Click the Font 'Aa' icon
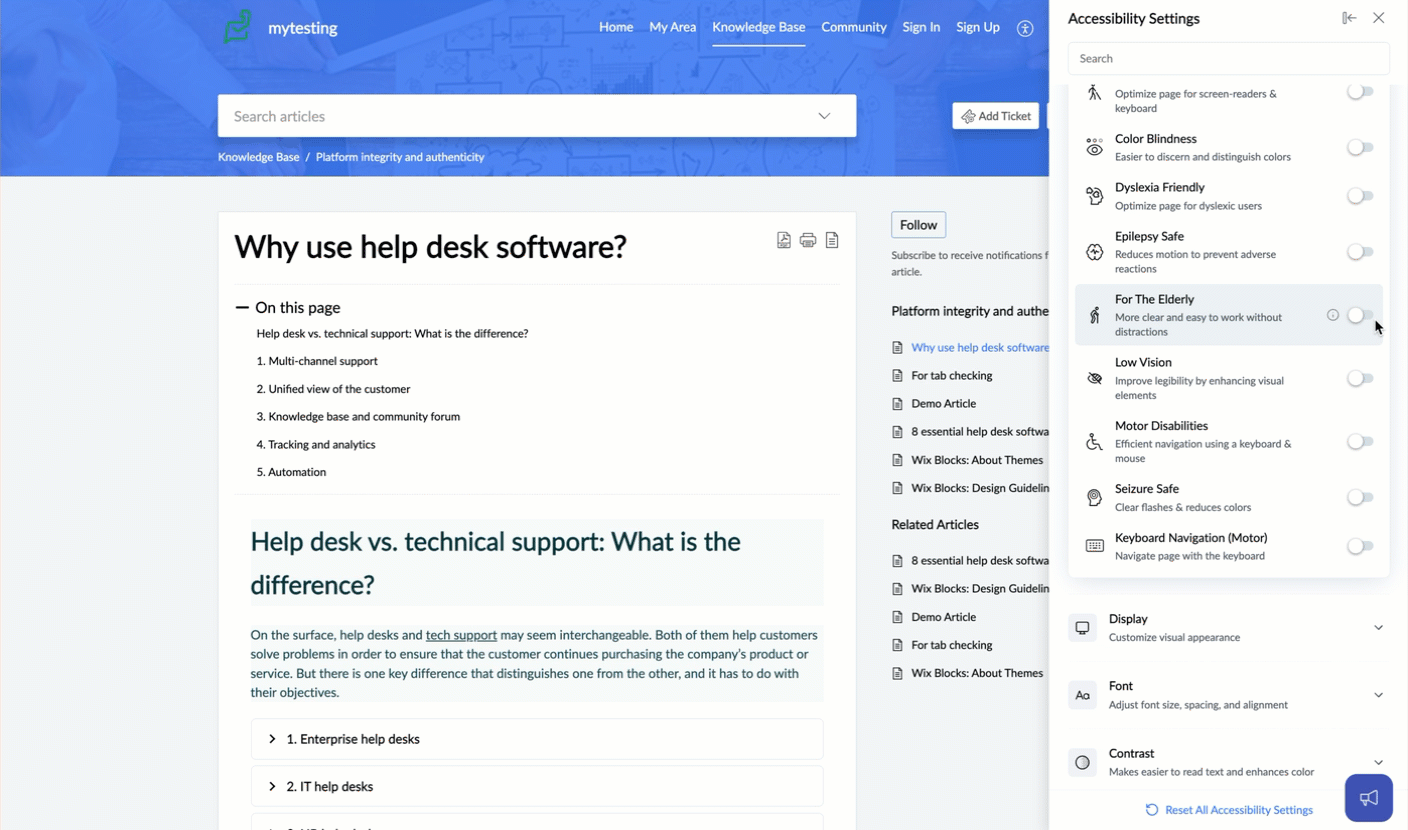The width and height of the screenshot is (1408, 830). click(x=1082, y=695)
